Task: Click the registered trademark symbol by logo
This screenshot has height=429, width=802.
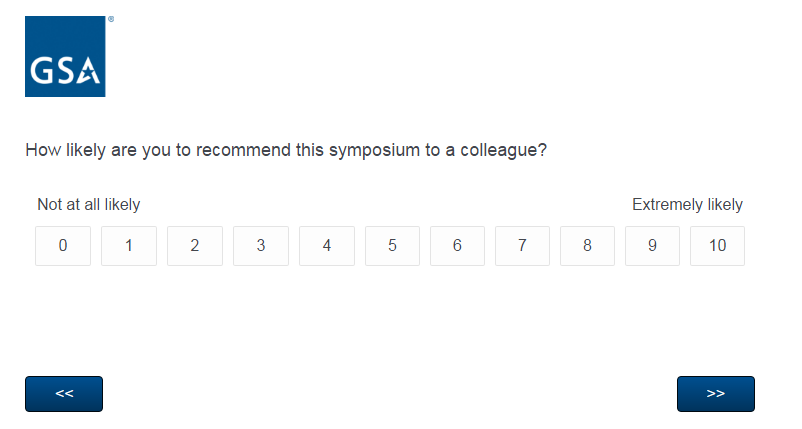Action: click(110, 19)
